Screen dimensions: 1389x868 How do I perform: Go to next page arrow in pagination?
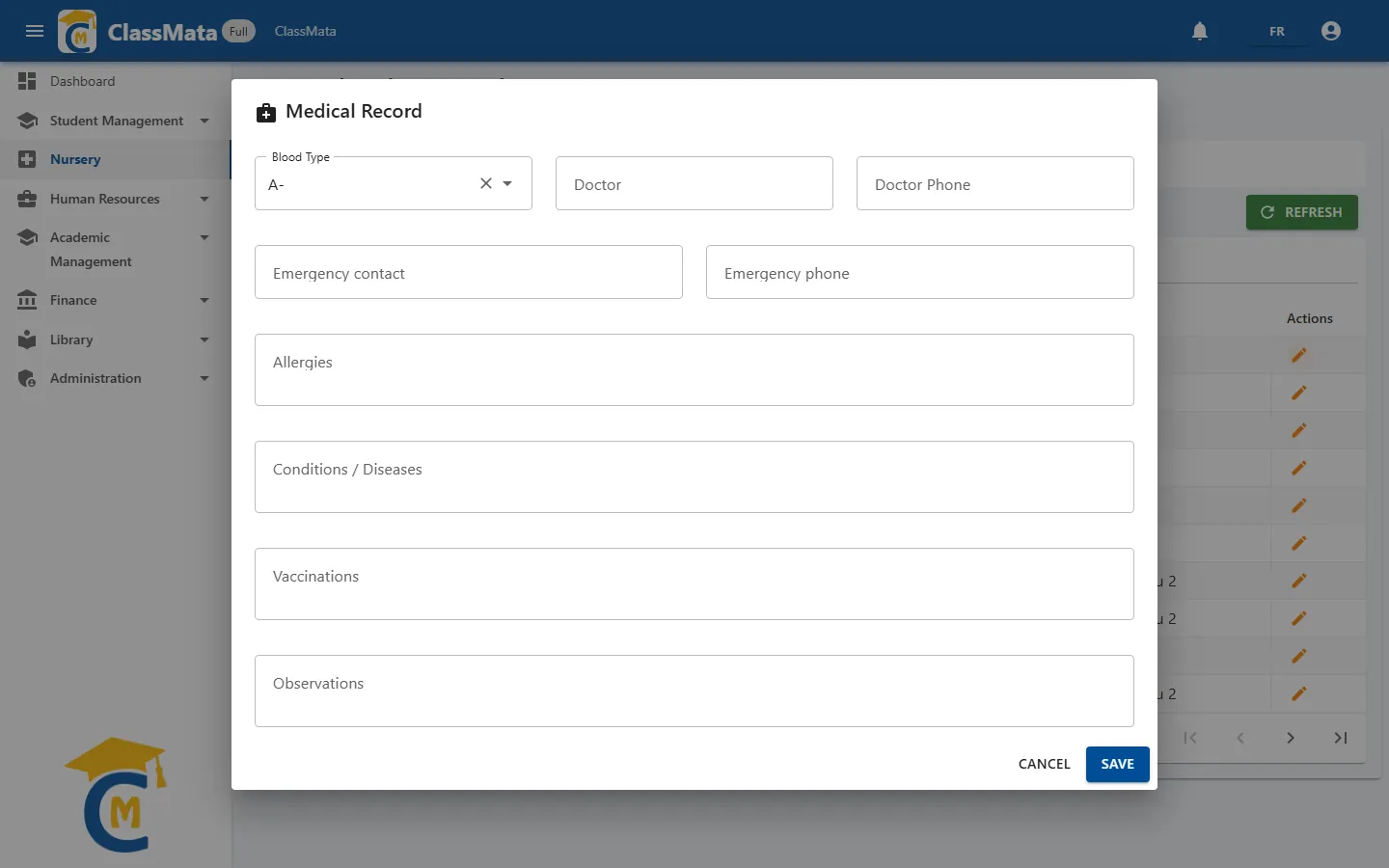click(1291, 738)
